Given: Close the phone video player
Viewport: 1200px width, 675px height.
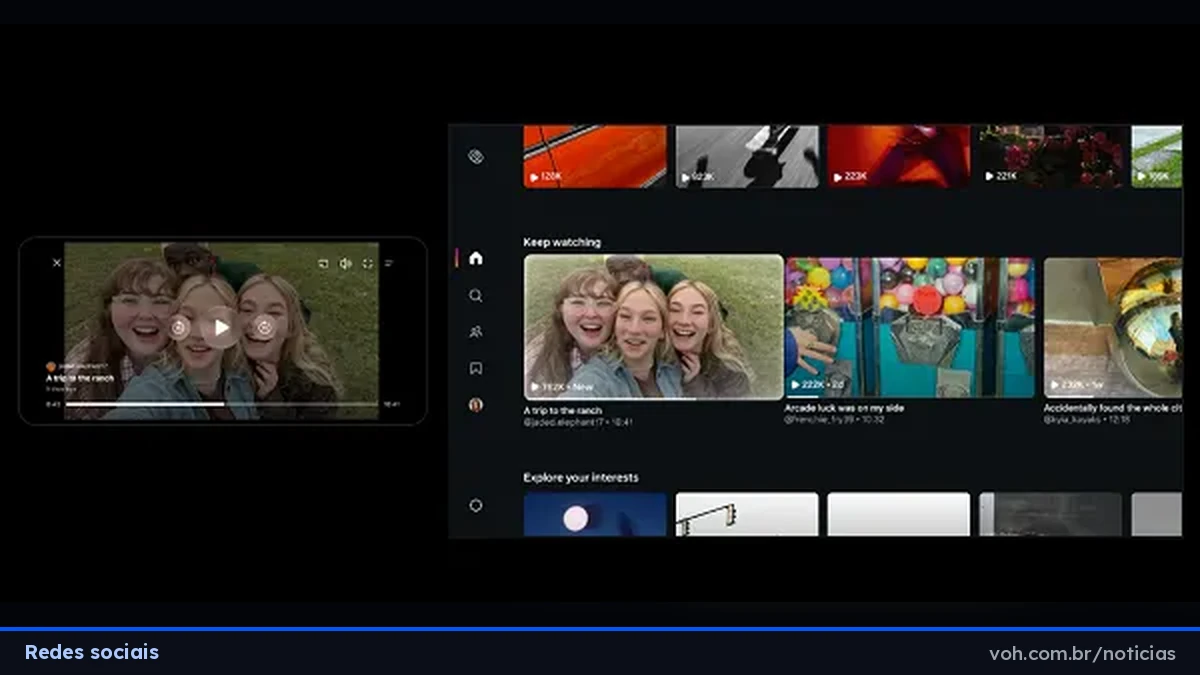Looking at the screenshot, I should [56, 263].
